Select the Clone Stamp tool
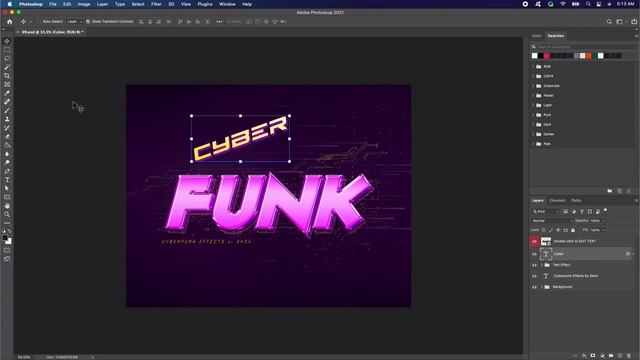The width and height of the screenshot is (640, 360). pyautogui.click(x=7, y=119)
